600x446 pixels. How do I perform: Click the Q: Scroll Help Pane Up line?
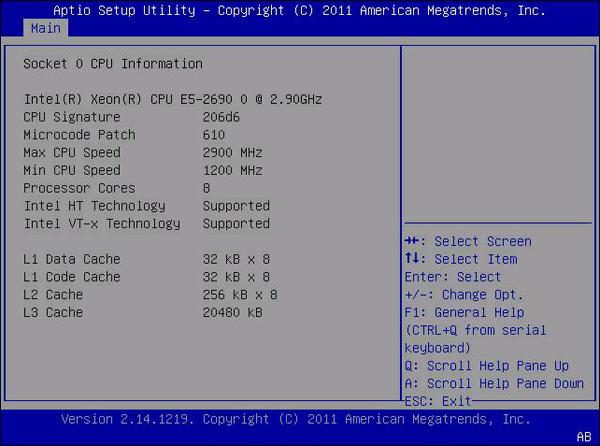click(x=487, y=366)
